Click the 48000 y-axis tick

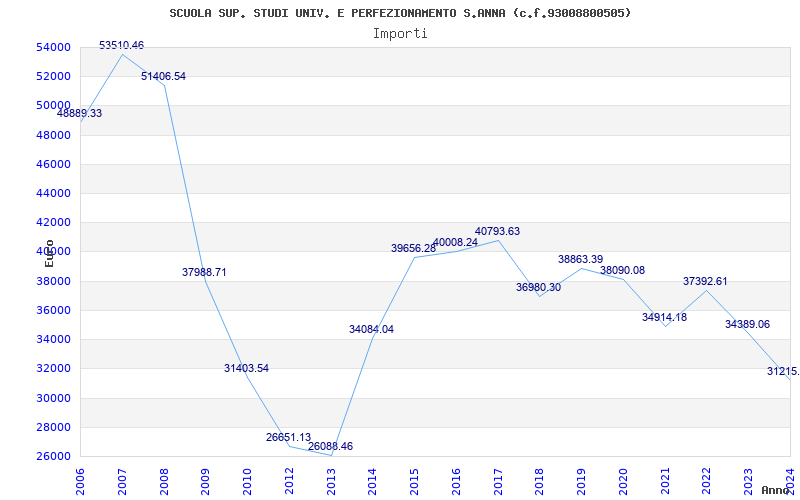click(53, 135)
